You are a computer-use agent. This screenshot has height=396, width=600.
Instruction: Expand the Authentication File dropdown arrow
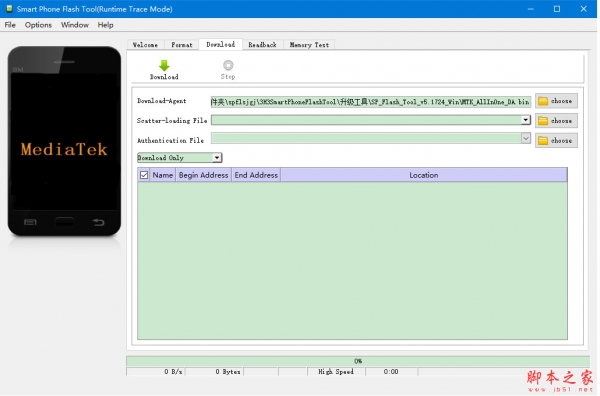click(526, 138)
